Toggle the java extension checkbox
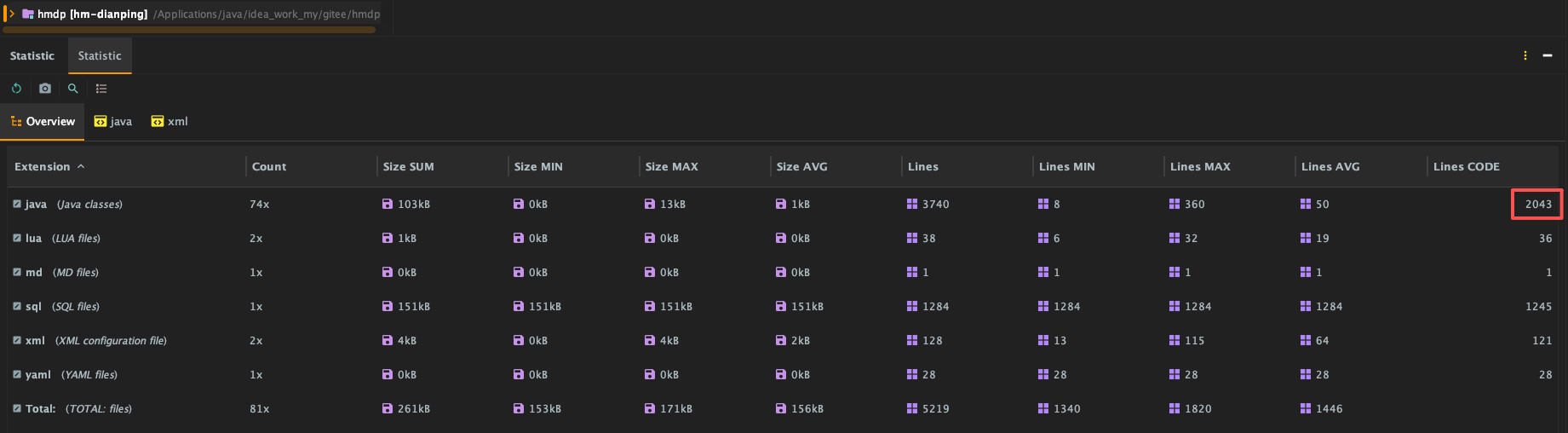Viewport: 1568px width, 433px height. pos(17,205)
